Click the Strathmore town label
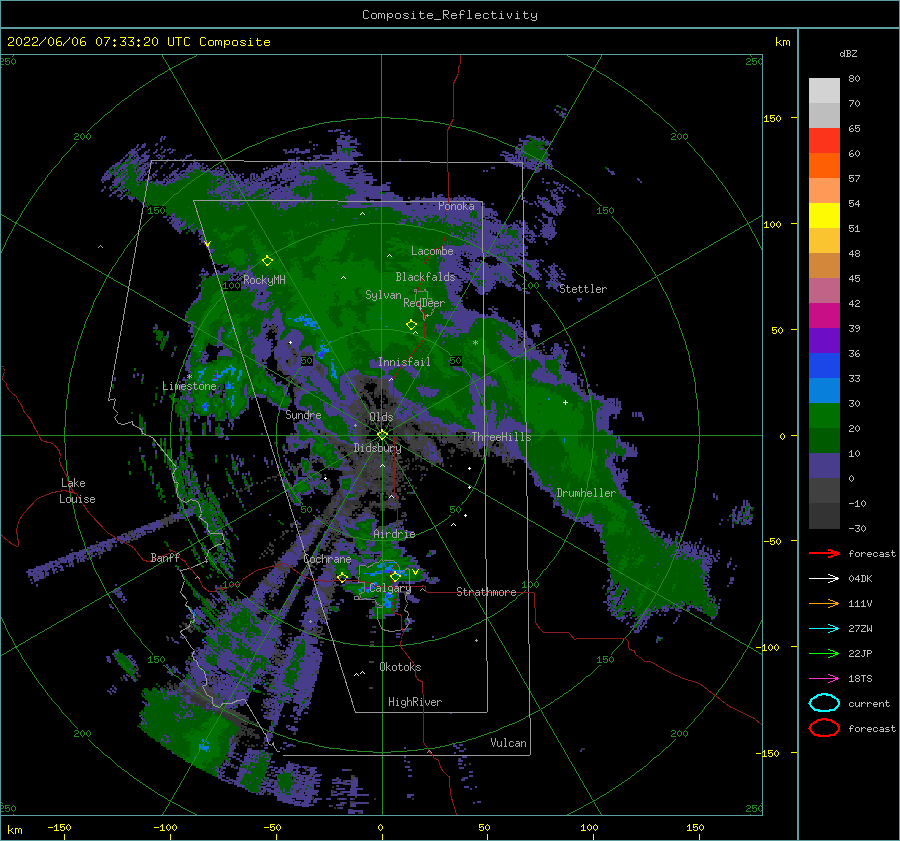The width and height of the screenshot is (900, 841). (x=486, y=592)
